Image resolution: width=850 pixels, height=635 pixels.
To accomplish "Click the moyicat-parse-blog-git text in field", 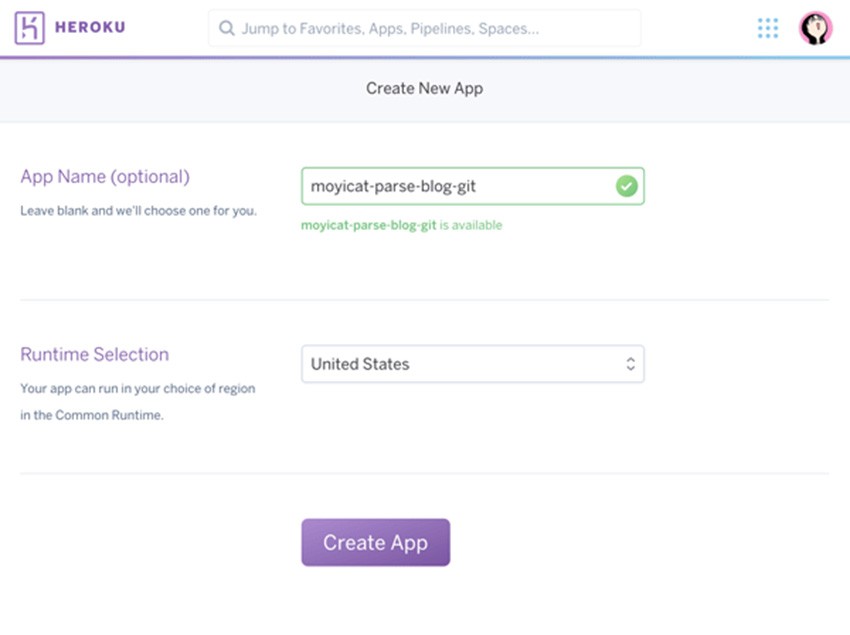I will [393, 187].
